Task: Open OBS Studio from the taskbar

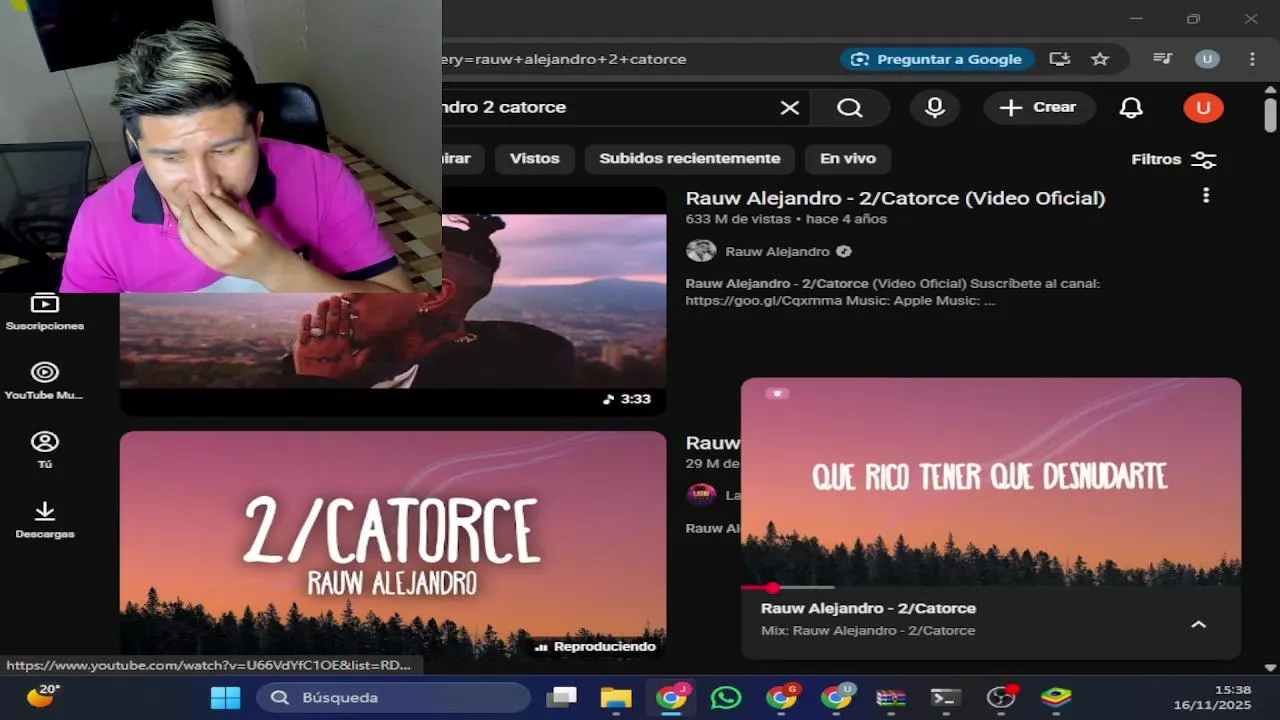Action: 1001,697
